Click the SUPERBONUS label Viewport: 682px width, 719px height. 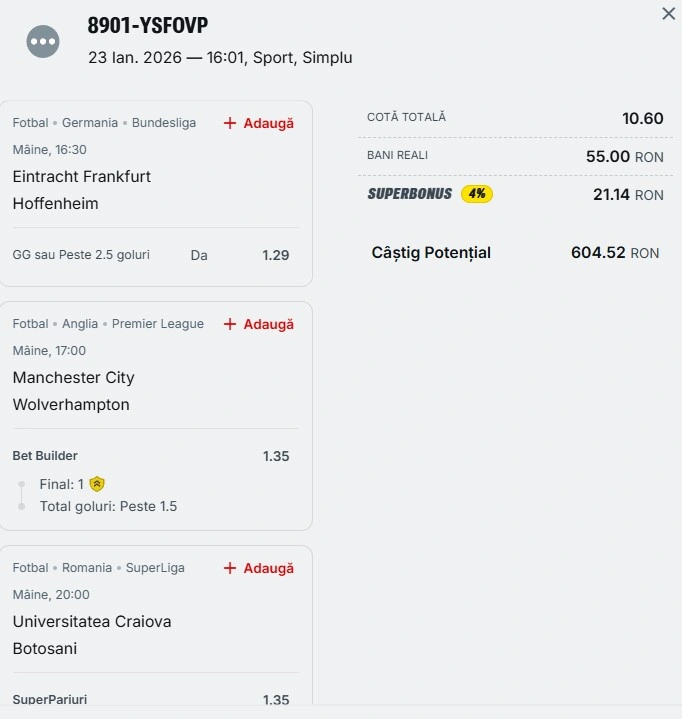[410, 194]
